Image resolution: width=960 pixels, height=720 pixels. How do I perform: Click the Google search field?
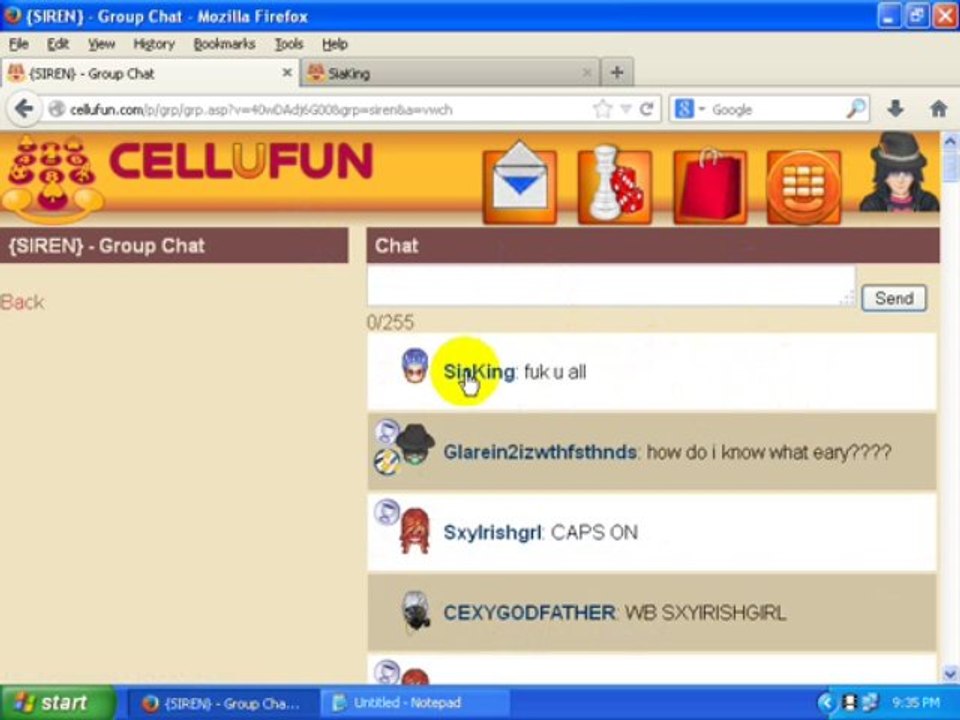click(x=778, y=110)
